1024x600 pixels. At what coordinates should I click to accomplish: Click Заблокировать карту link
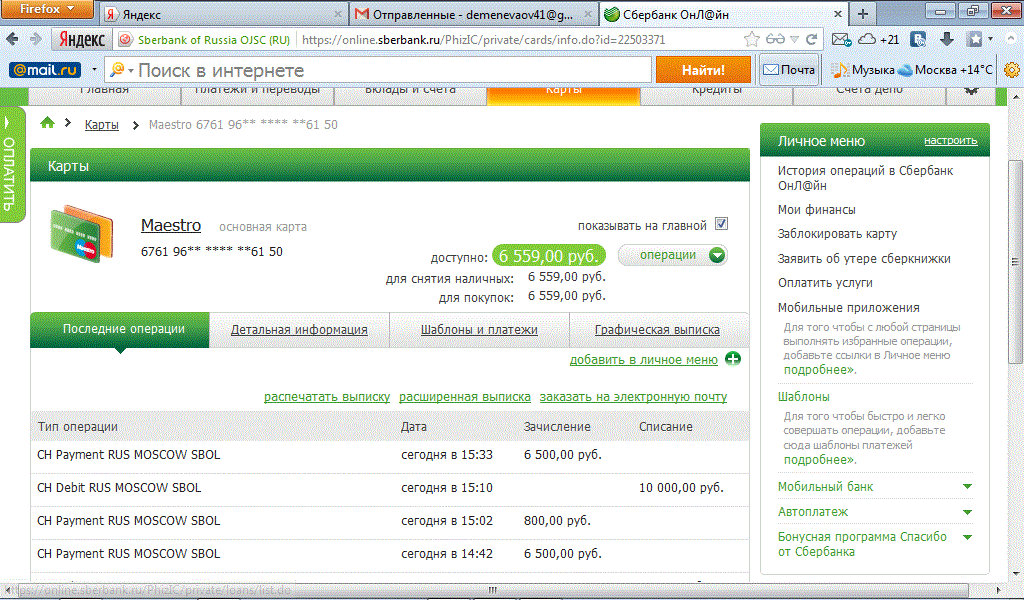tap(837, 234)
